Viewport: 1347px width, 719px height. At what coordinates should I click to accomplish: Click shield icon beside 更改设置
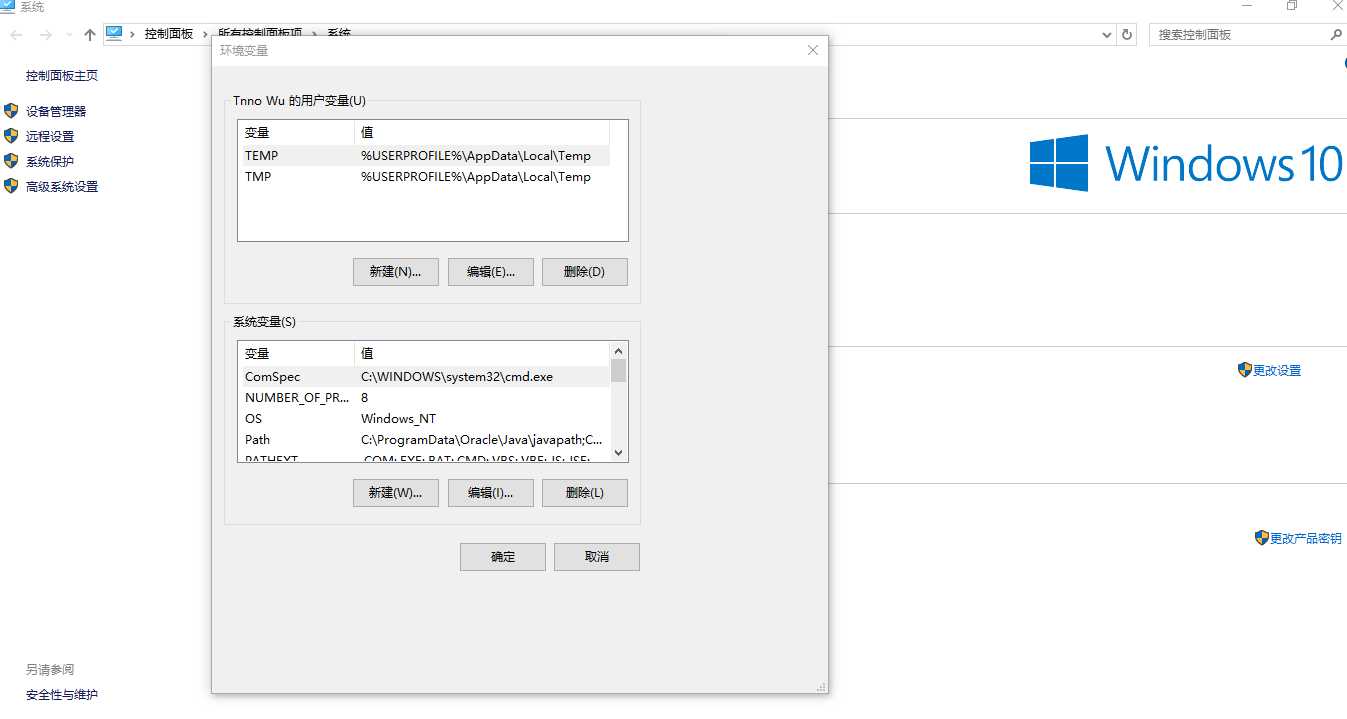coord(1245,370)
